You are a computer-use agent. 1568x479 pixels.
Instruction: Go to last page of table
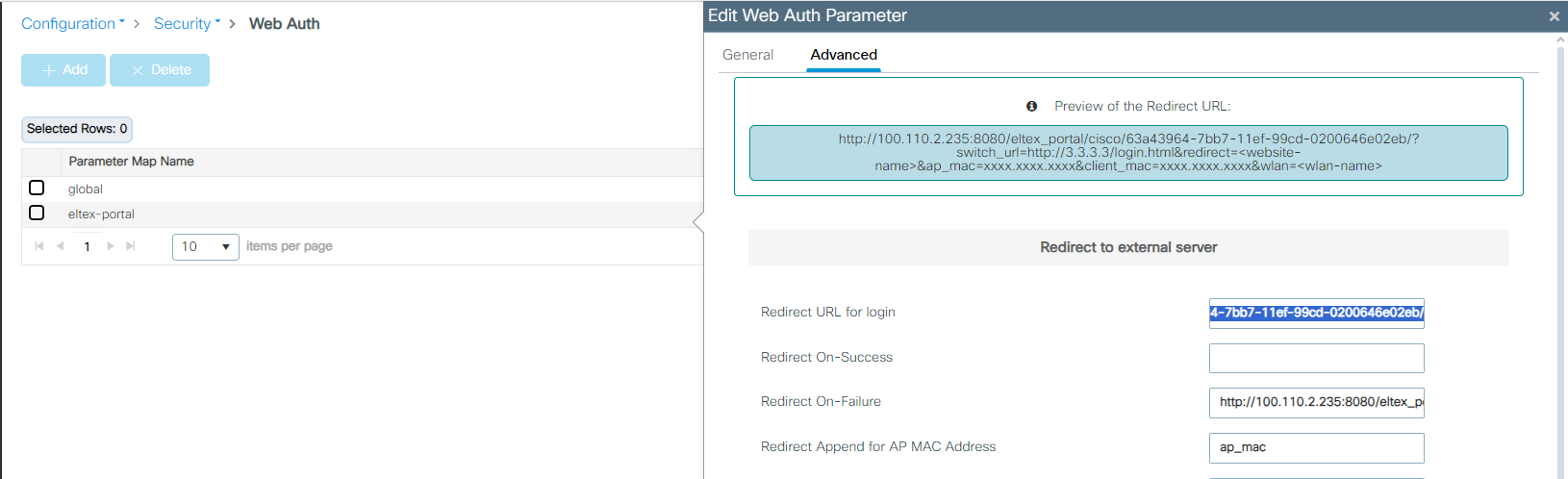point(131,246)
